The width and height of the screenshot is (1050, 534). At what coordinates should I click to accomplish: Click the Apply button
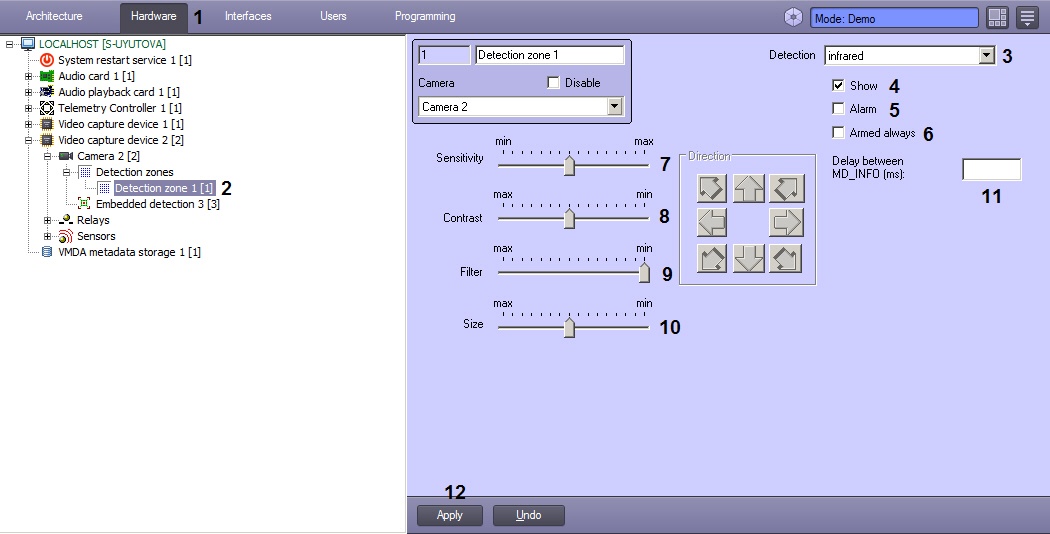pos(449,515)
